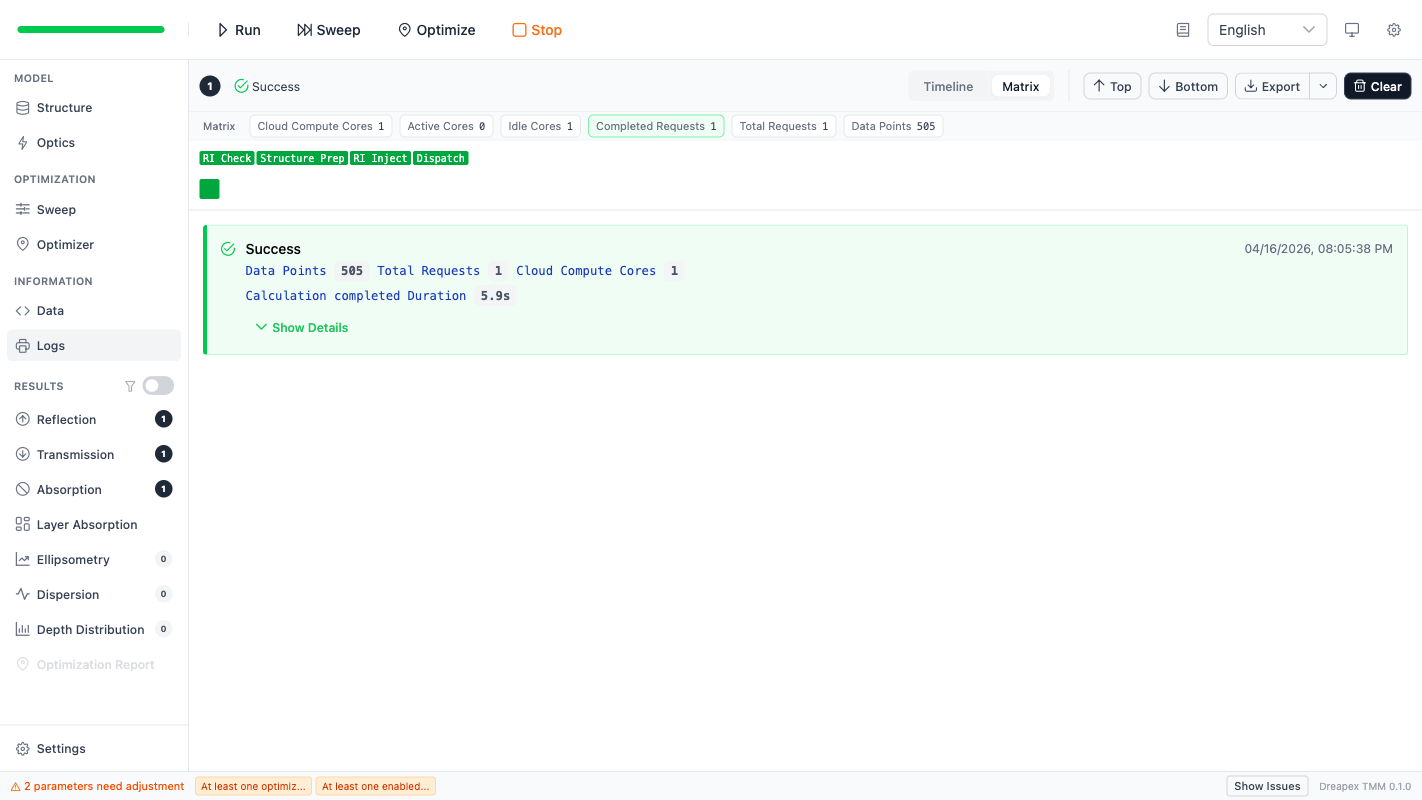This screenshot has height=800, width=1422.
Task: Click the green matrix status square
Action: click(209, 189)
